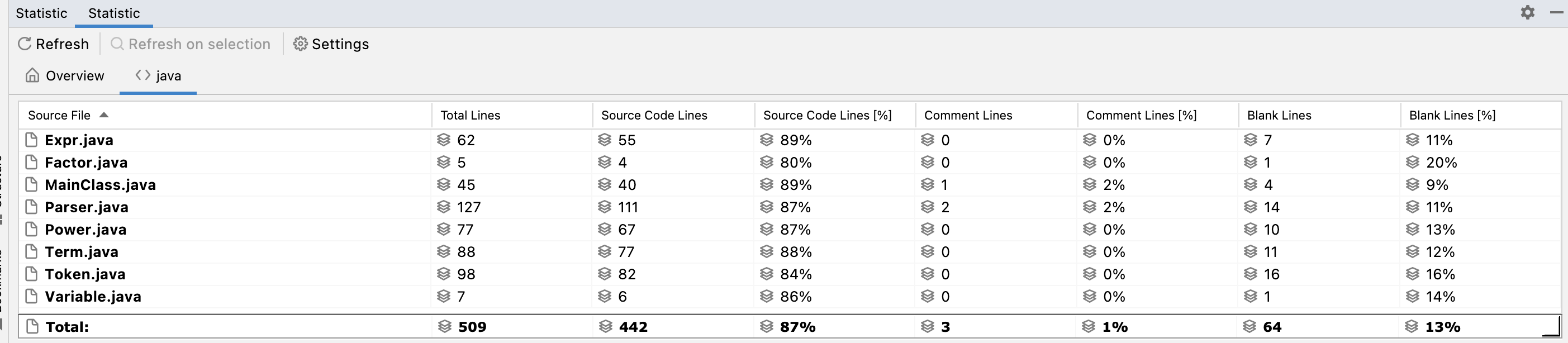
Task: Click the home icon on Overview
Action: [33, 76]
